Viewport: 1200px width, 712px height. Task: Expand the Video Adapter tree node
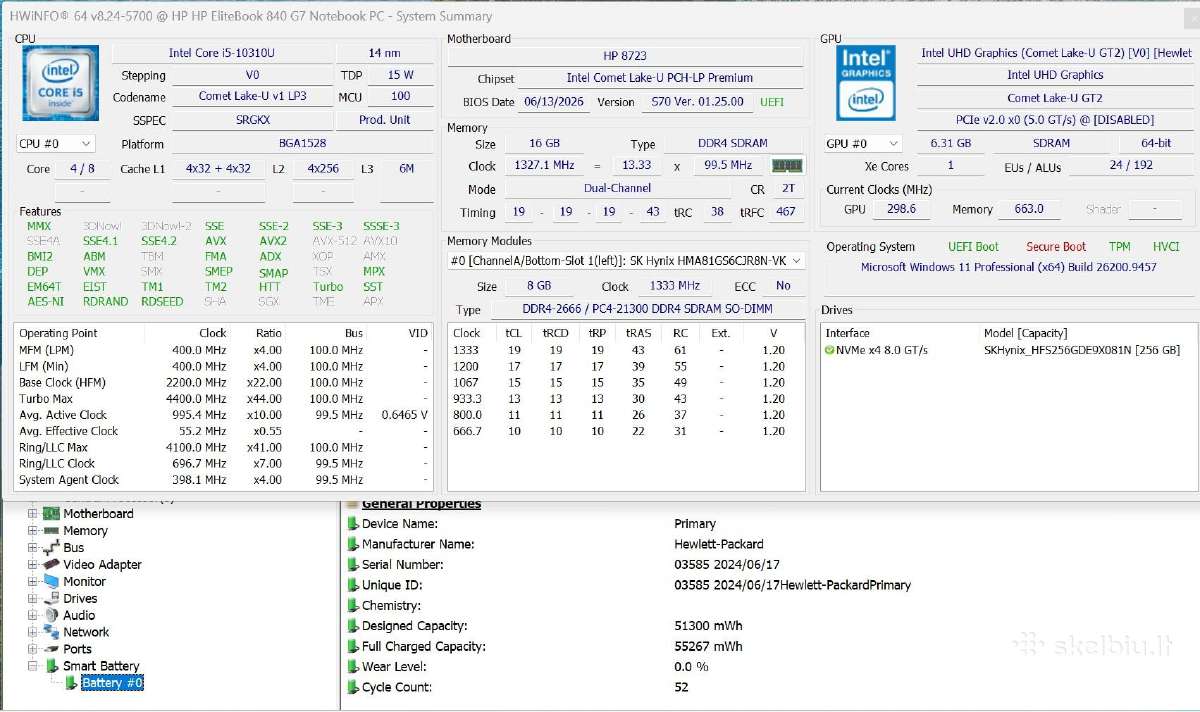coord(33,565)
